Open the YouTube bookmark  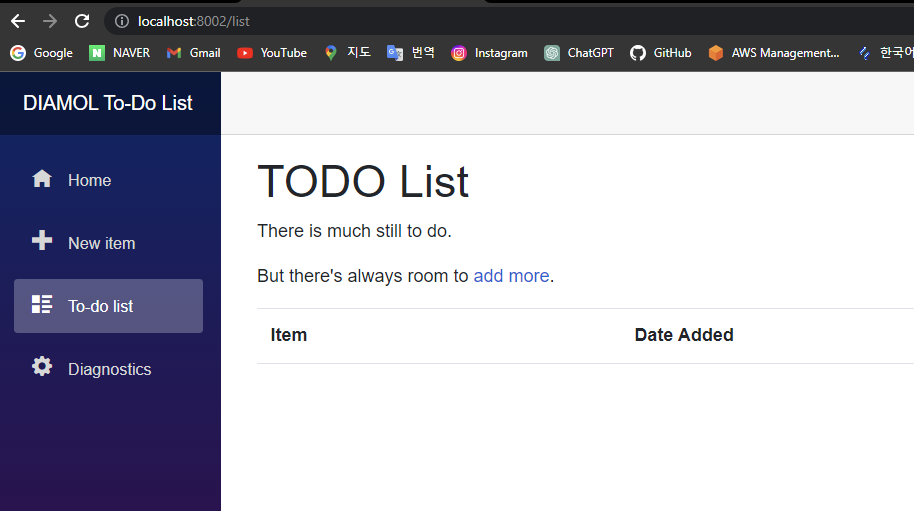tap(272, 53)
